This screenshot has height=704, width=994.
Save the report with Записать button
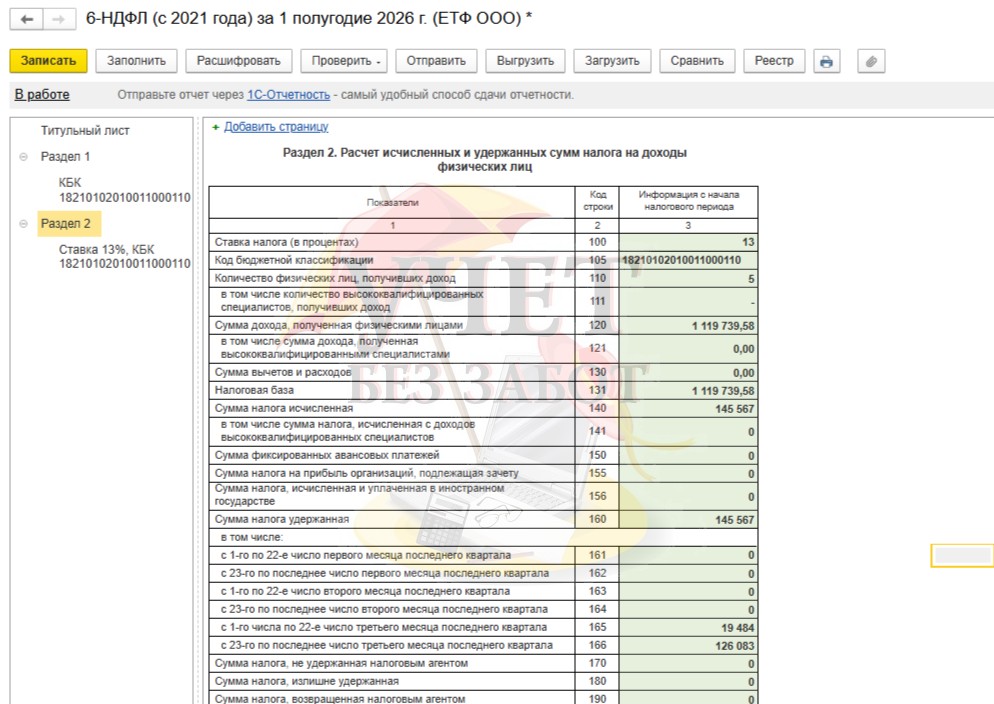pos(48,61)
